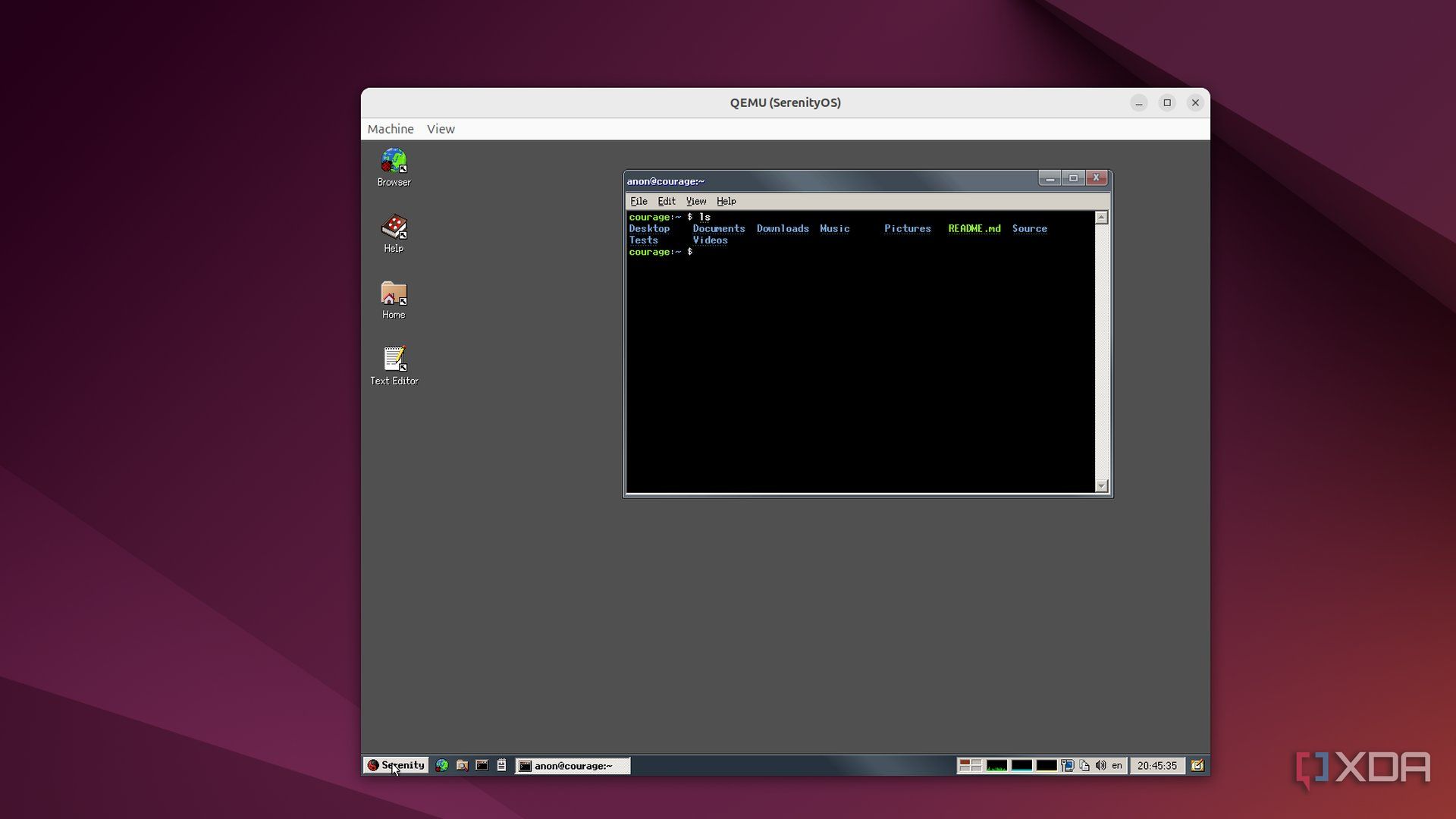Select the anon@courage taskbar window button
Viewport: 1456px width, 819px height.
(573, 765)
